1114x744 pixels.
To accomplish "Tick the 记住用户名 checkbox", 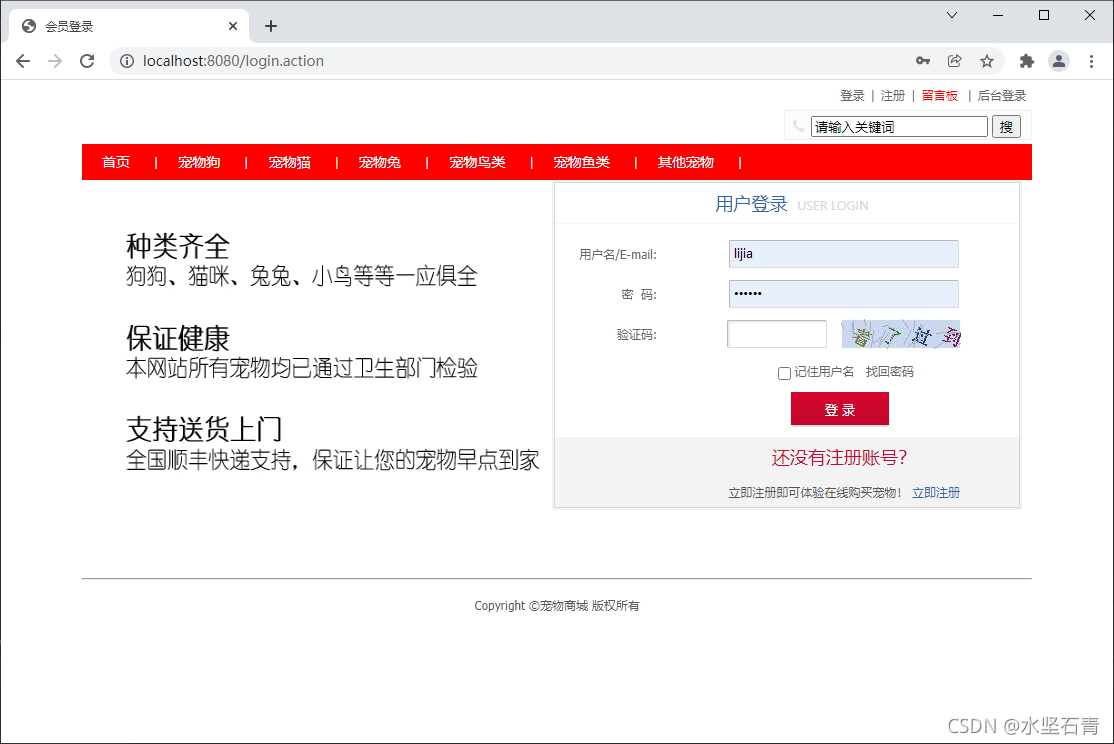I will click(784, 373).
